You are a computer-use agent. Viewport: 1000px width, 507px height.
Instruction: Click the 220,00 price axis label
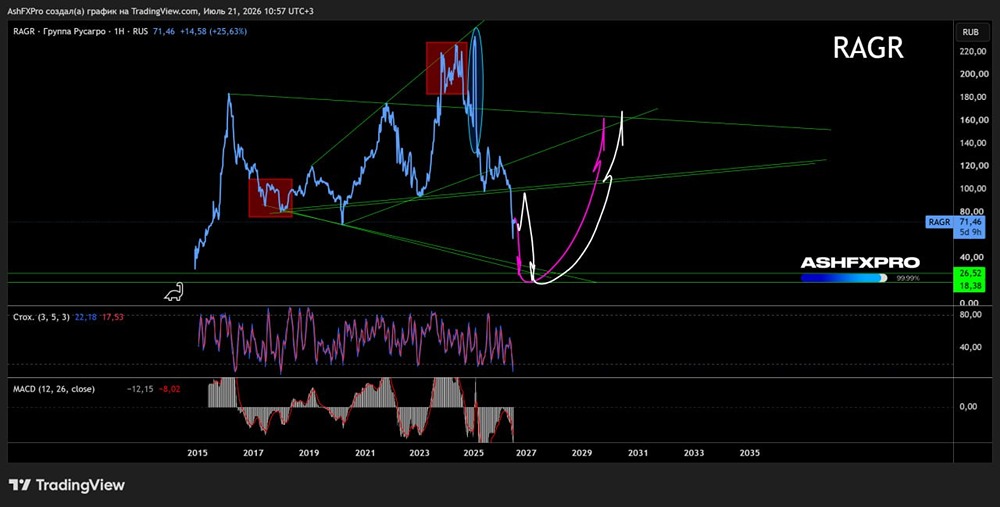point(972,51)
